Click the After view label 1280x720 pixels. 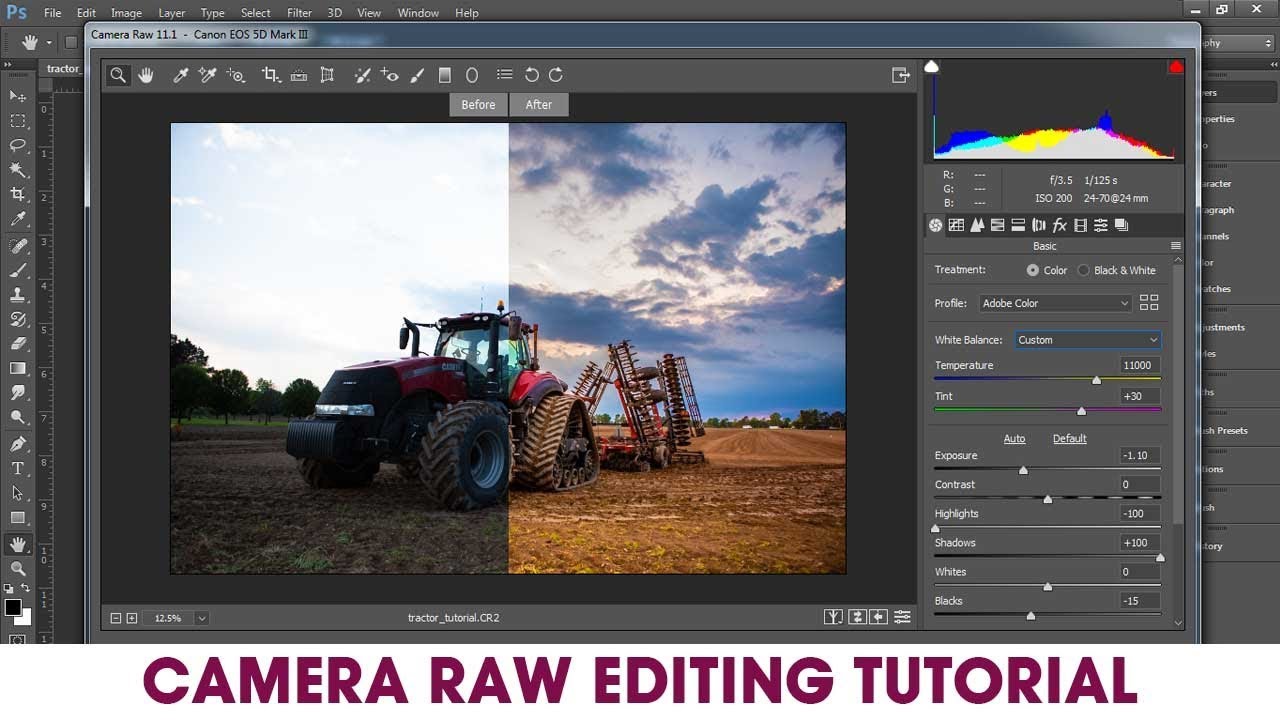point(539,105)
